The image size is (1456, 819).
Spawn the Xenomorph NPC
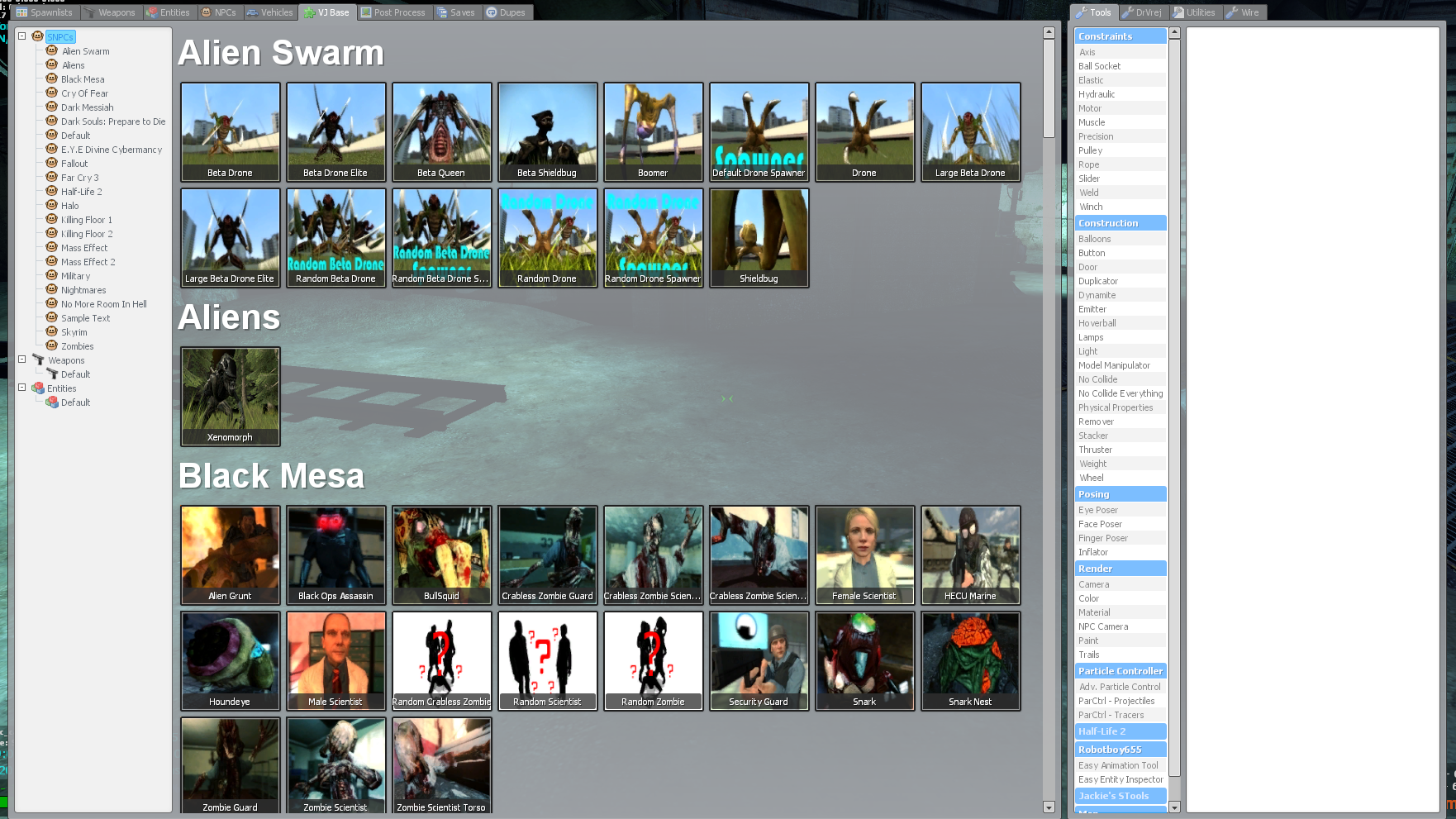coord(231,397)
